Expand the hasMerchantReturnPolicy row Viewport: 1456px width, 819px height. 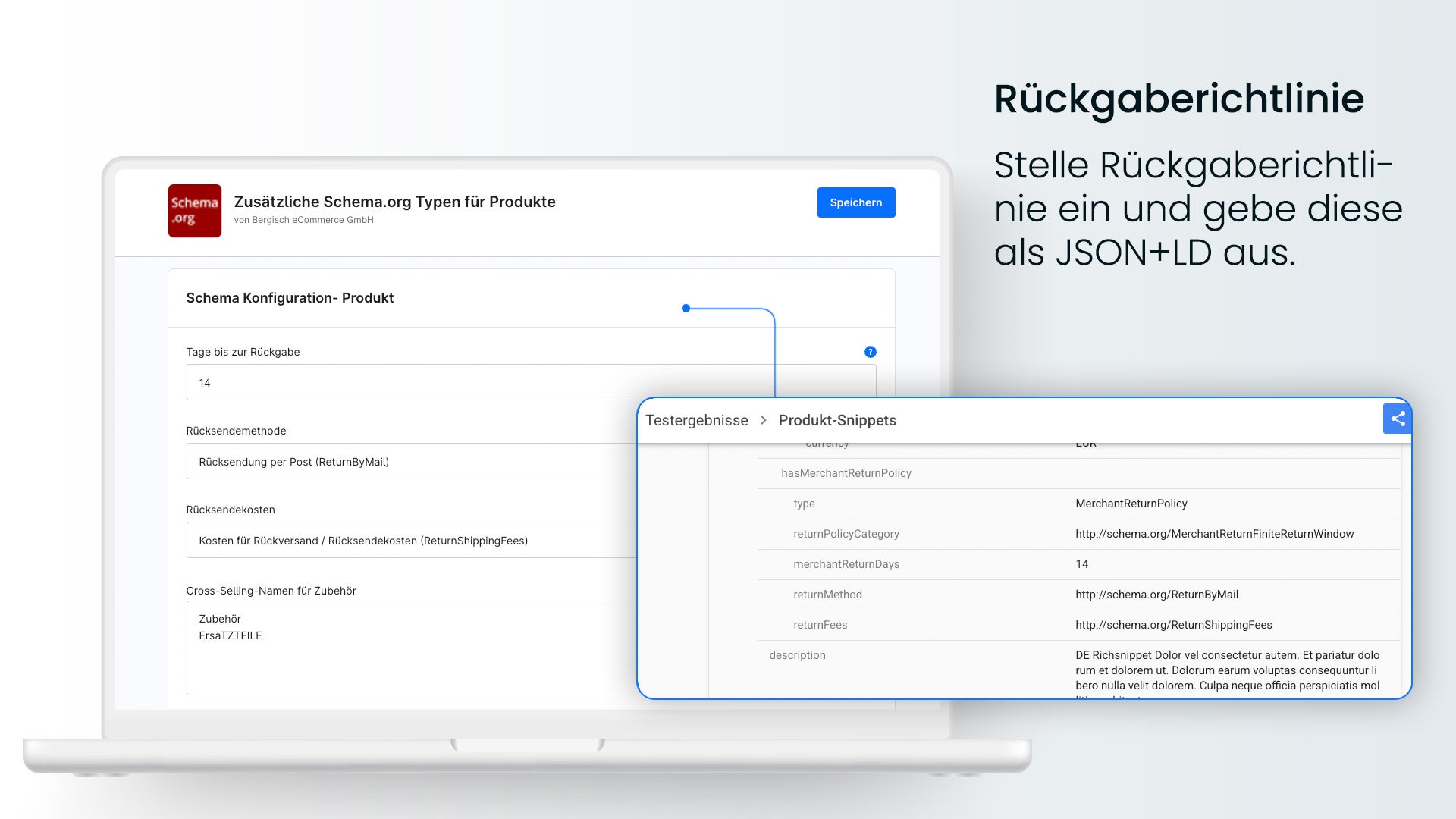pos(1078,473)
